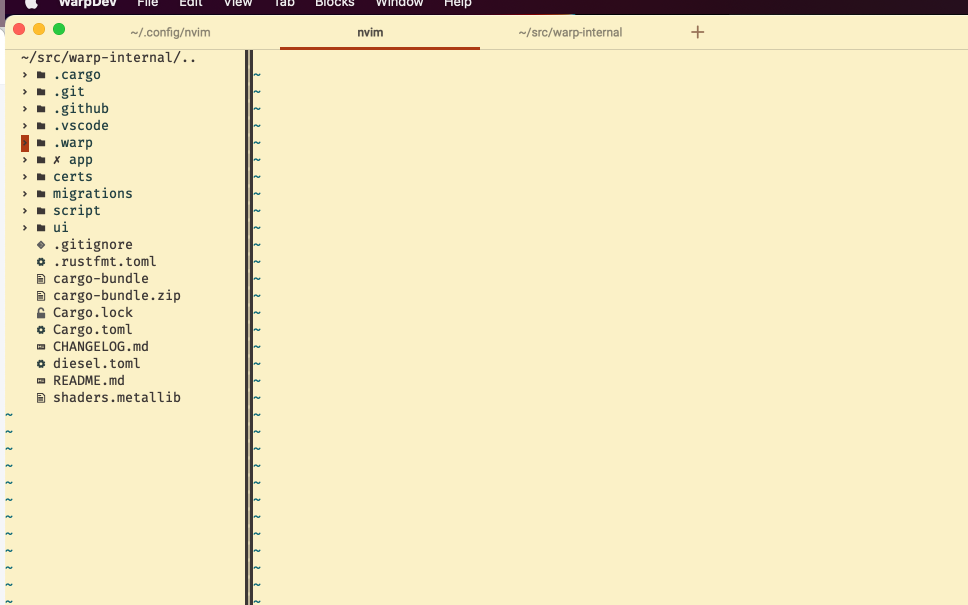Expand the .cargo folder
The width and height of the screenshot is (968, 605).
(x=24, y=74)
